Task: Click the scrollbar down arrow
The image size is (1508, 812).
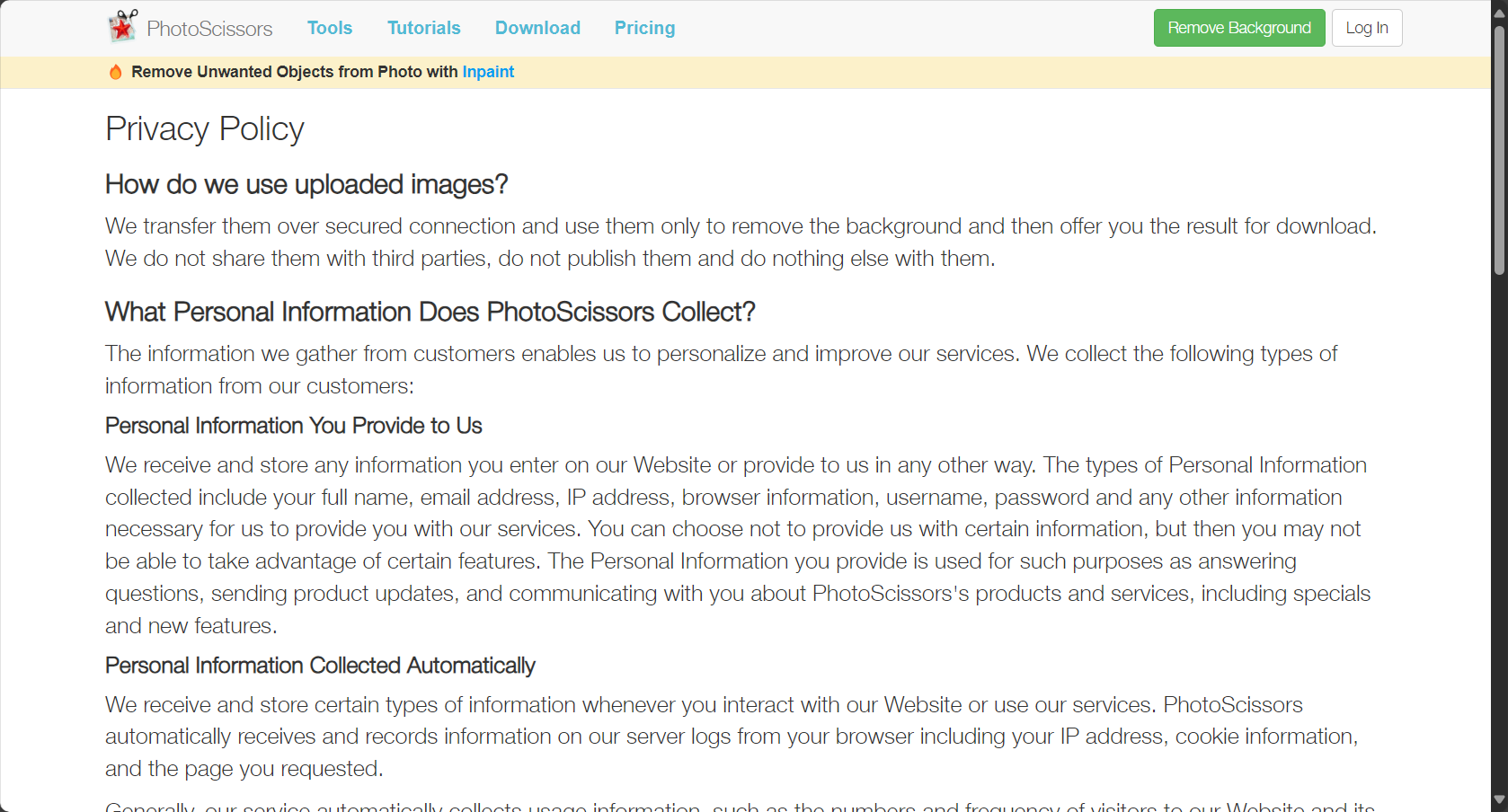Action: coord(1499,799)
